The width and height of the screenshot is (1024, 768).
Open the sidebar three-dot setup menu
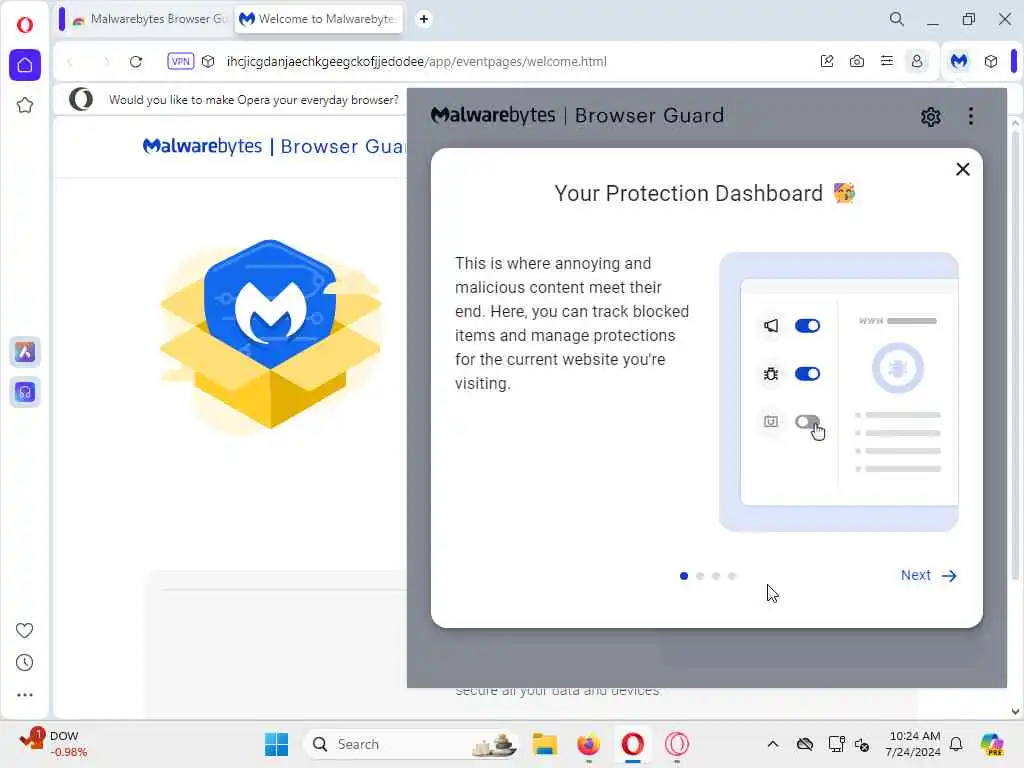pos(25,695)
